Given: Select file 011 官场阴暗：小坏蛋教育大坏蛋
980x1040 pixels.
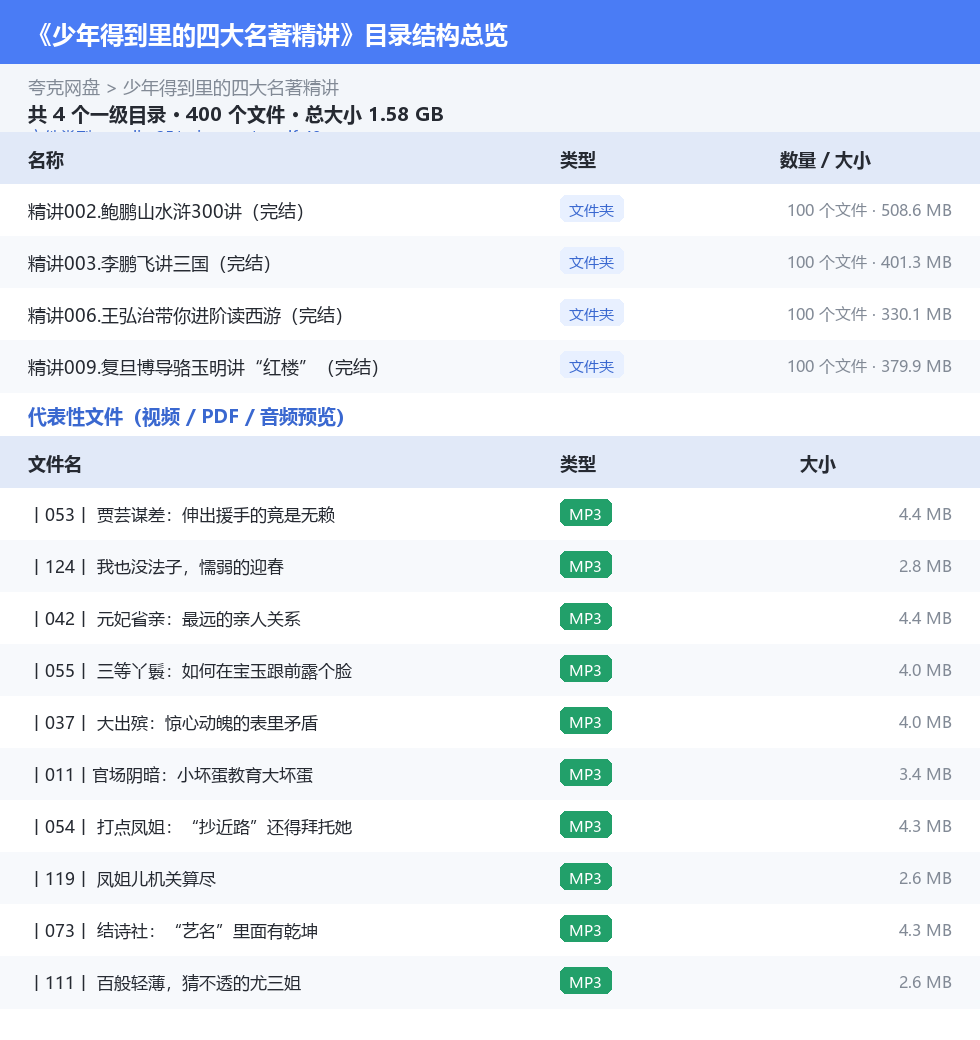Looking at the screenshot, I should [x=172, y=775].
